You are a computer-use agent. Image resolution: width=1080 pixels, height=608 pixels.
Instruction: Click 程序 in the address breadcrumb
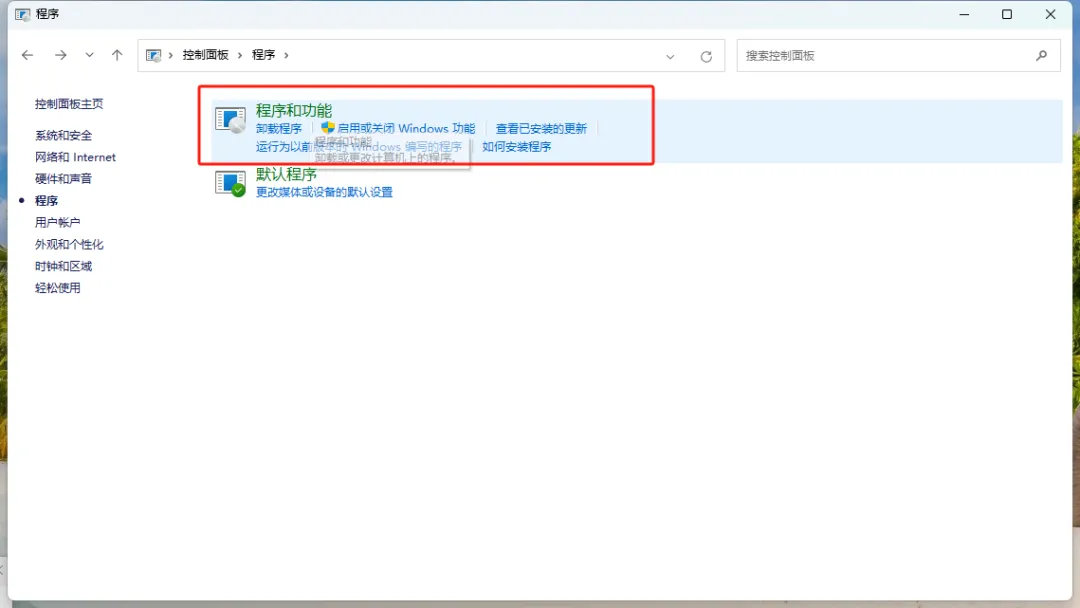[263, 55]
